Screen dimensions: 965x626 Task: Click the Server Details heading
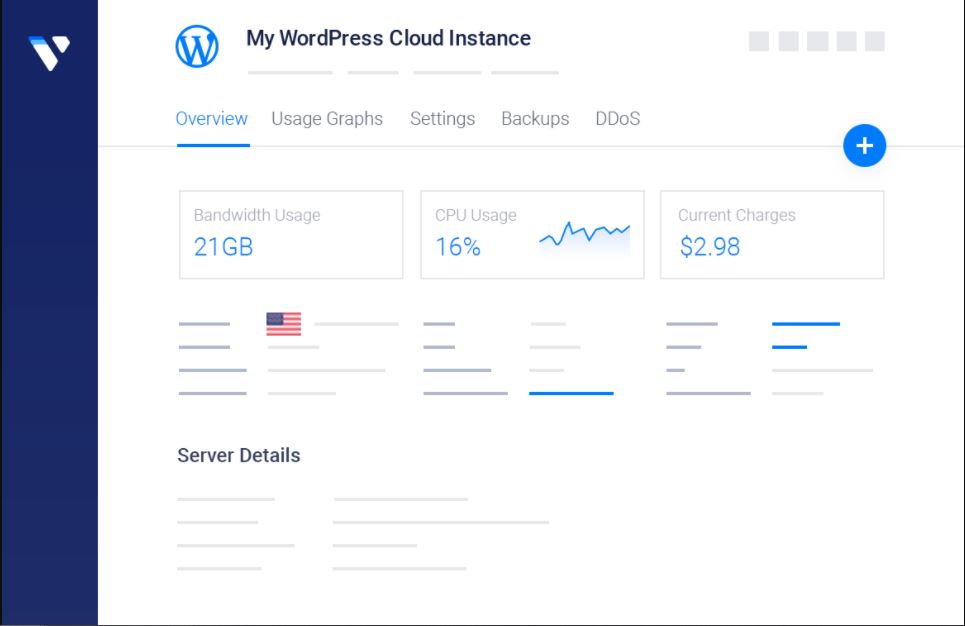237,454
